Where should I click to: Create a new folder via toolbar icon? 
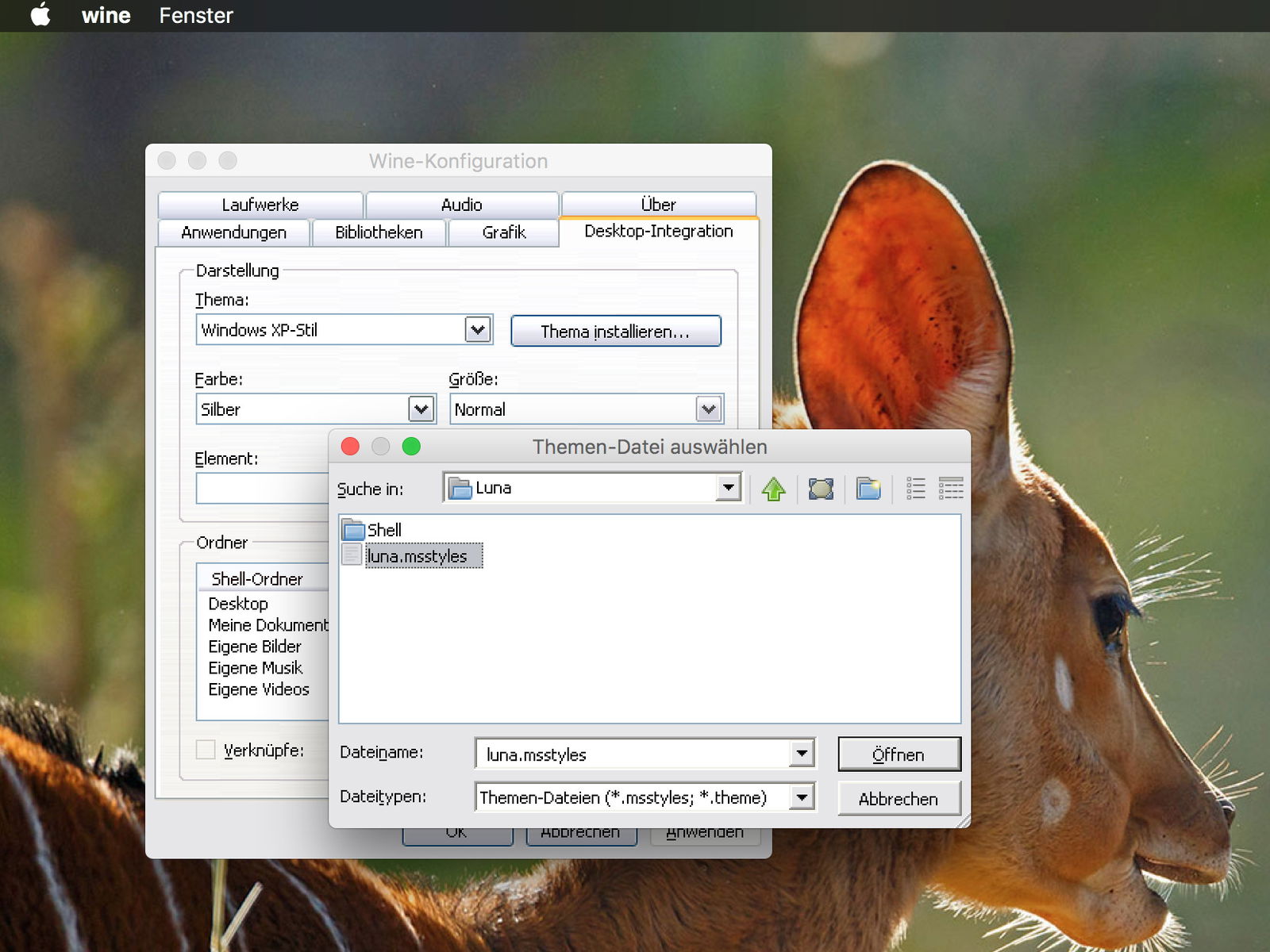[868, 489]
